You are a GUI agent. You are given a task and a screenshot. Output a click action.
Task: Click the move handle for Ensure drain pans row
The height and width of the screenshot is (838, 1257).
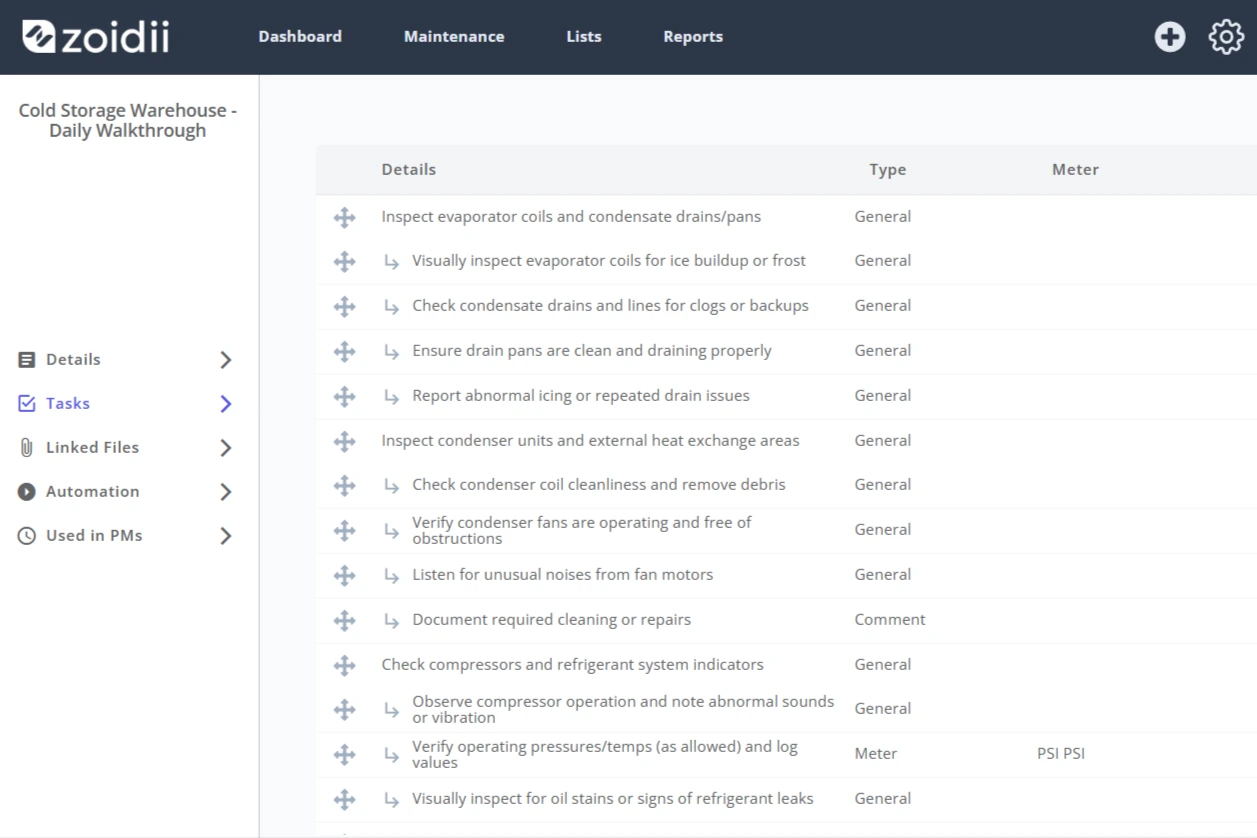tap(344, 351)
